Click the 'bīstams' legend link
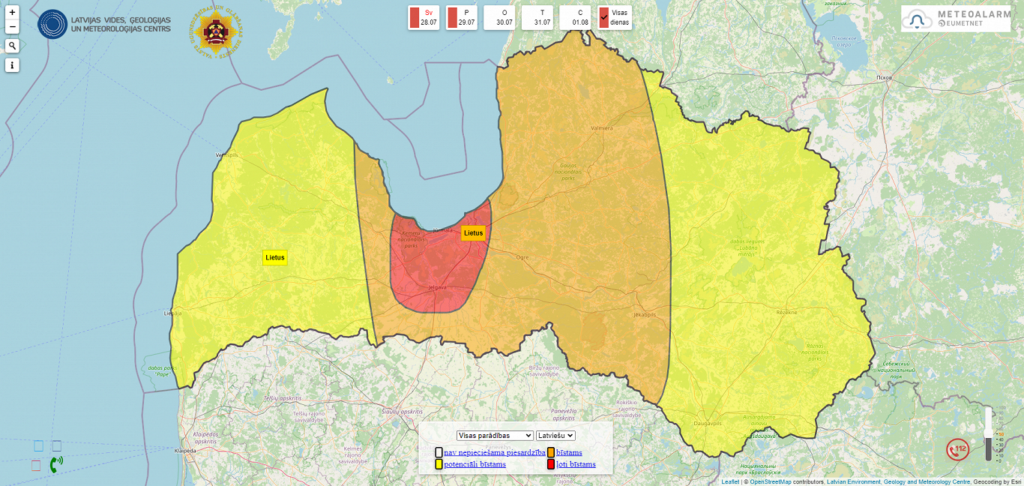 point(569,452)
